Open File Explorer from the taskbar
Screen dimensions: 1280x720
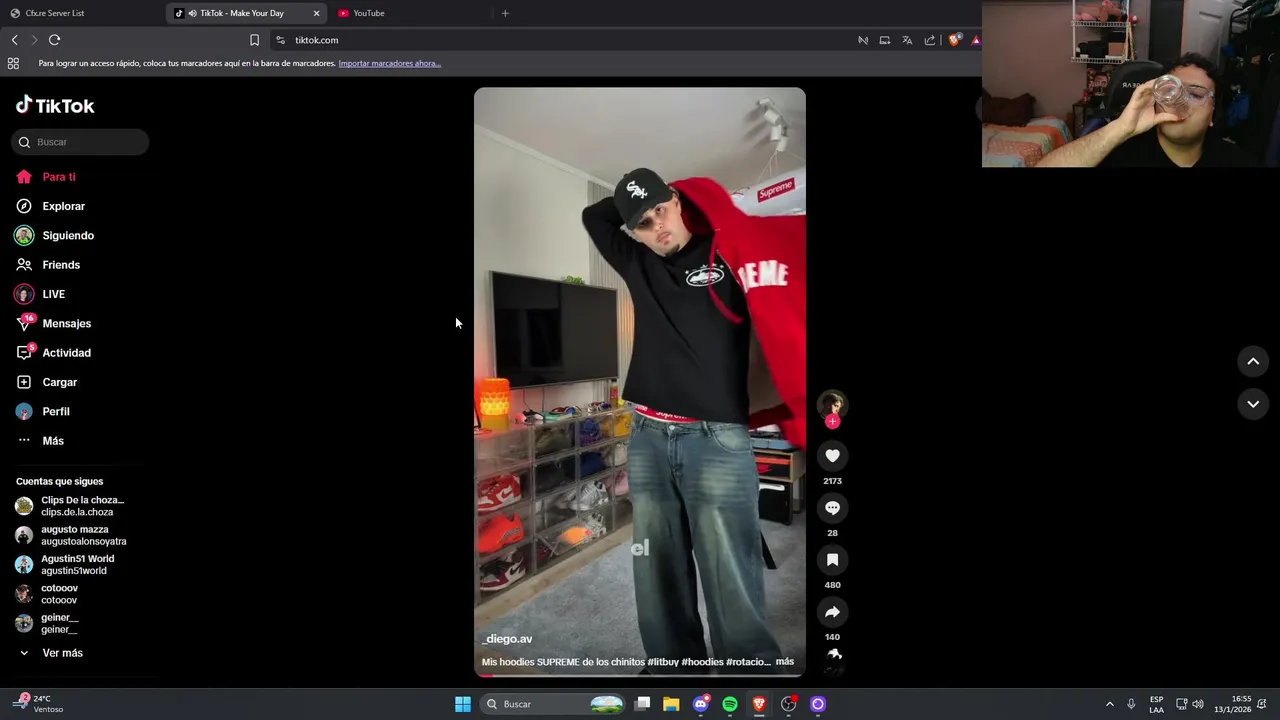click(671, 704)
